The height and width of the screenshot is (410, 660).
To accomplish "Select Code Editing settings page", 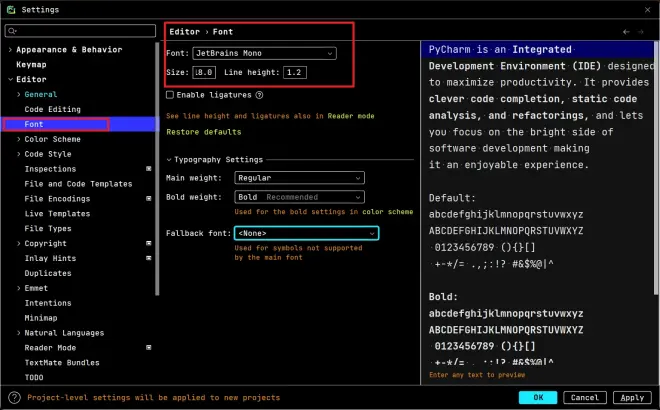I will click(x=52, y=109).
